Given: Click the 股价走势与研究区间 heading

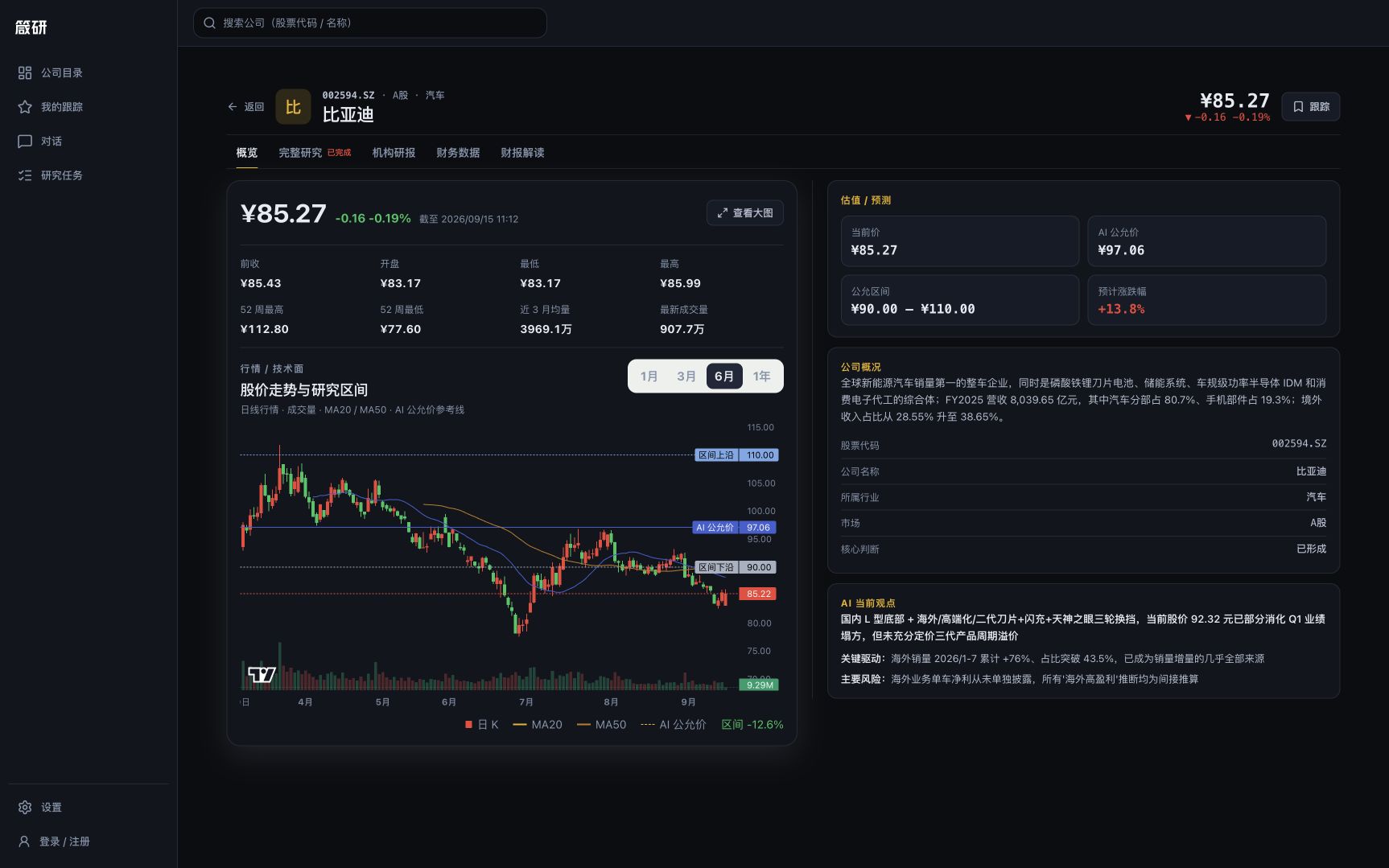Looking at the screenshot, I should click(x=303, y=390).
